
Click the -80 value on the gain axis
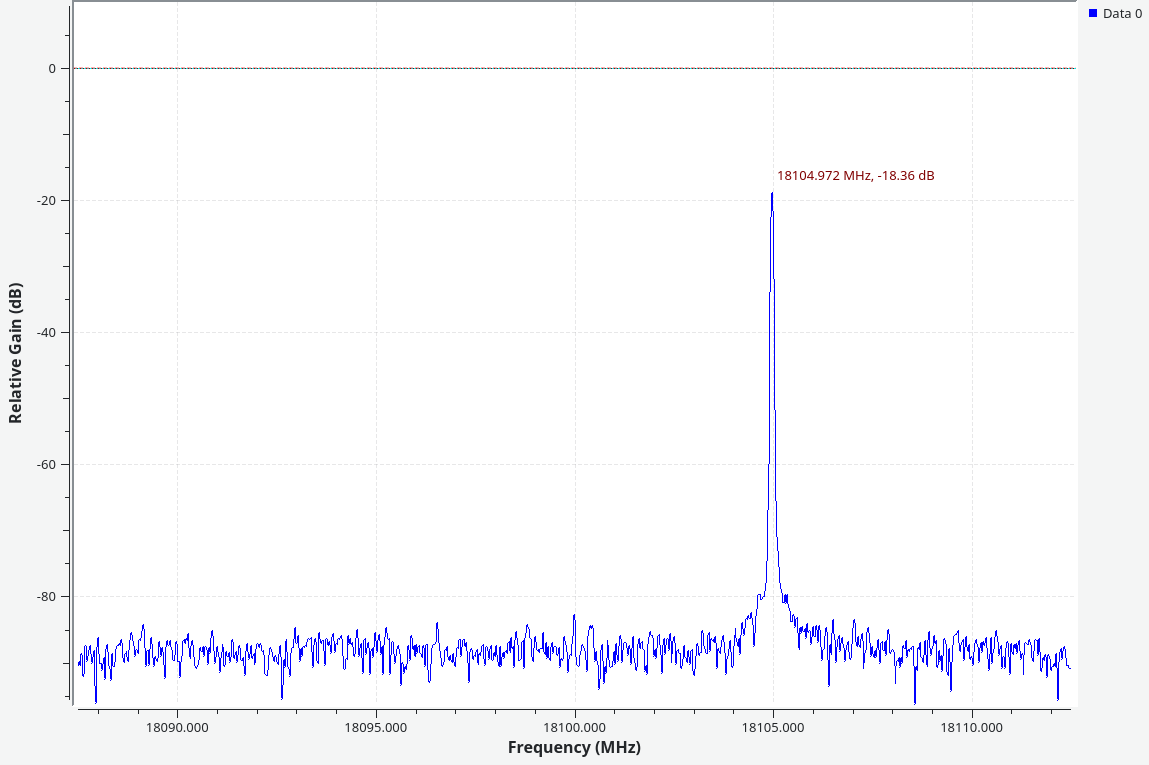[47, 597]
